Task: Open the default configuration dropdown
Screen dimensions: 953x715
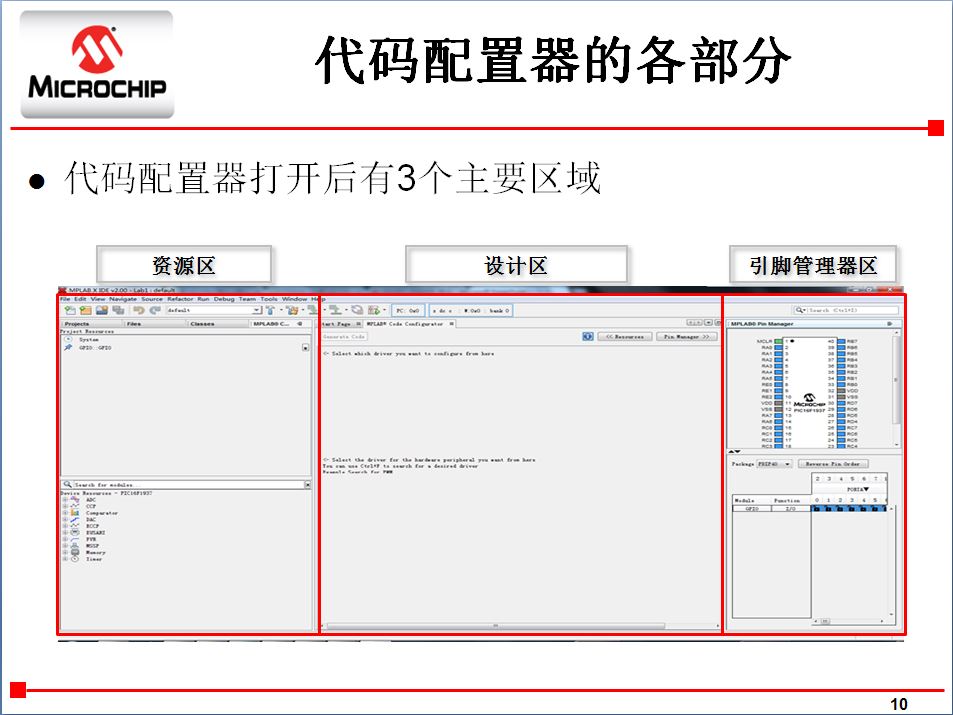Action: point(215,310)
